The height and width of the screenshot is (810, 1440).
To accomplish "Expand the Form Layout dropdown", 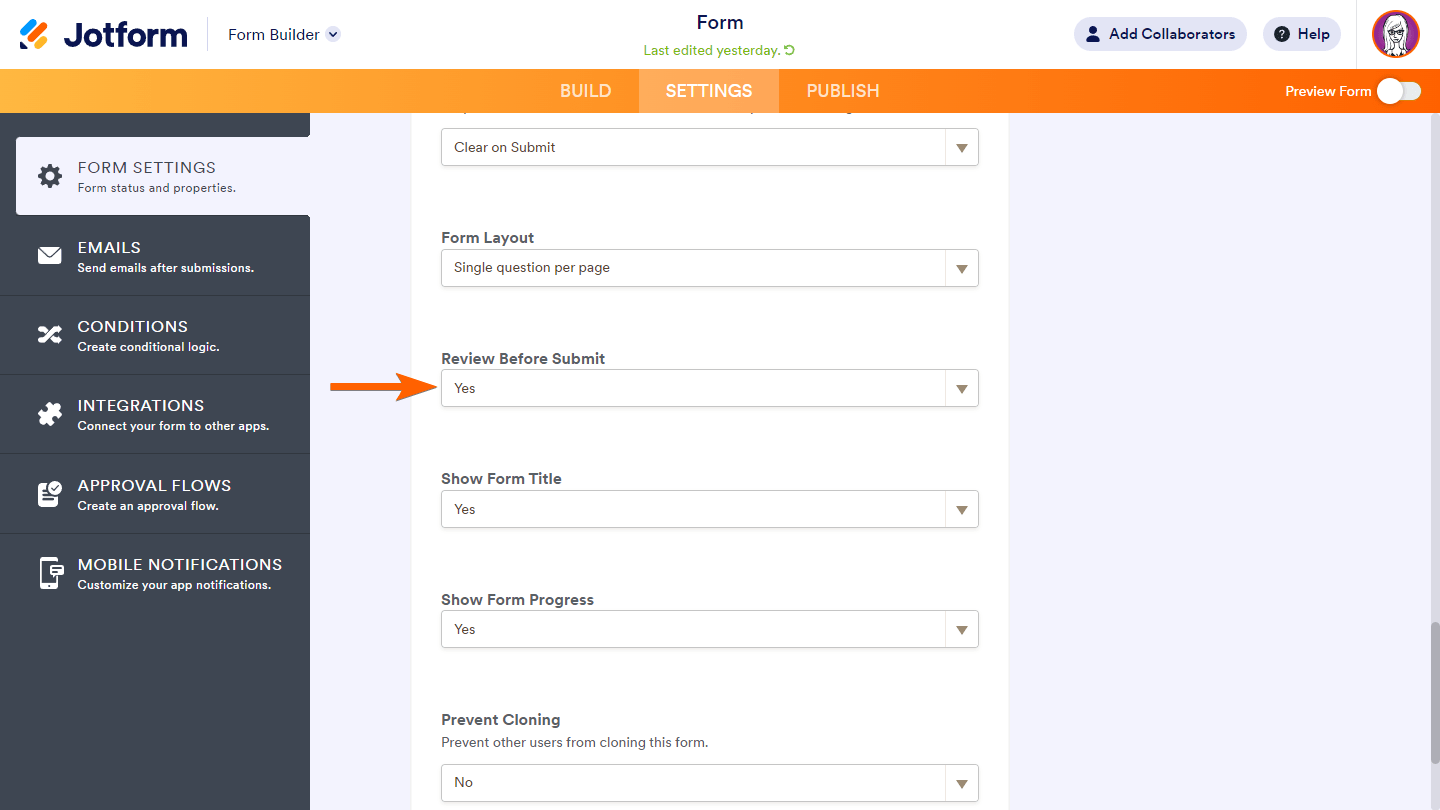I will pos(709,268).
